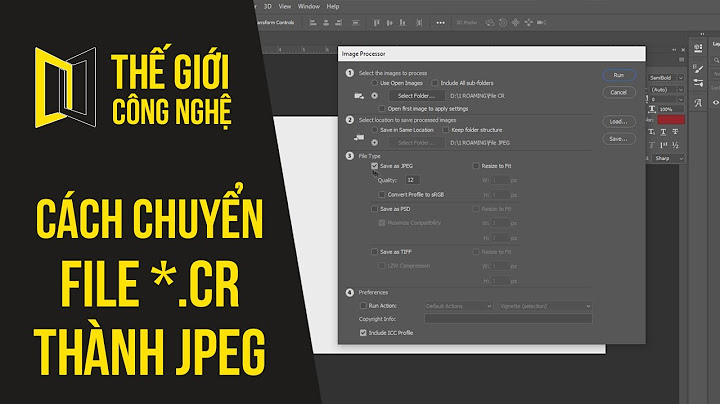Open the SemiBold font style dropdown

(x=666, y=78)
